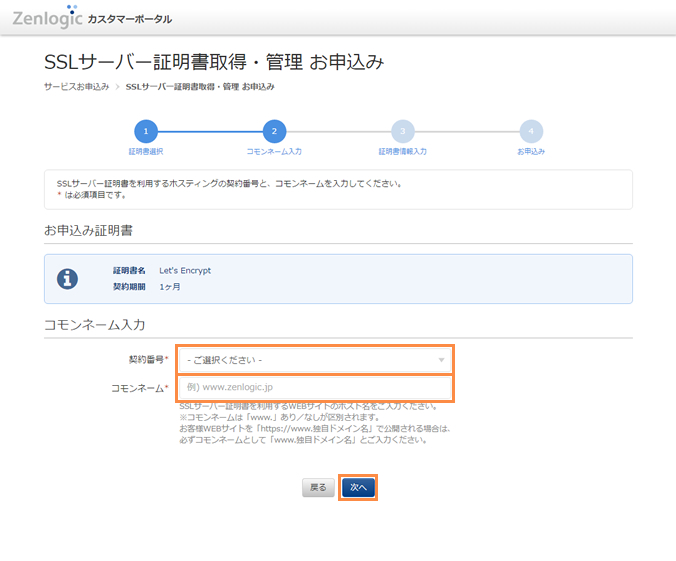Click the current breadcrumb SSLサーバー証明書取得・管理 お申込み
This screenshot has height=561, width=676.
tap(200, 87)
